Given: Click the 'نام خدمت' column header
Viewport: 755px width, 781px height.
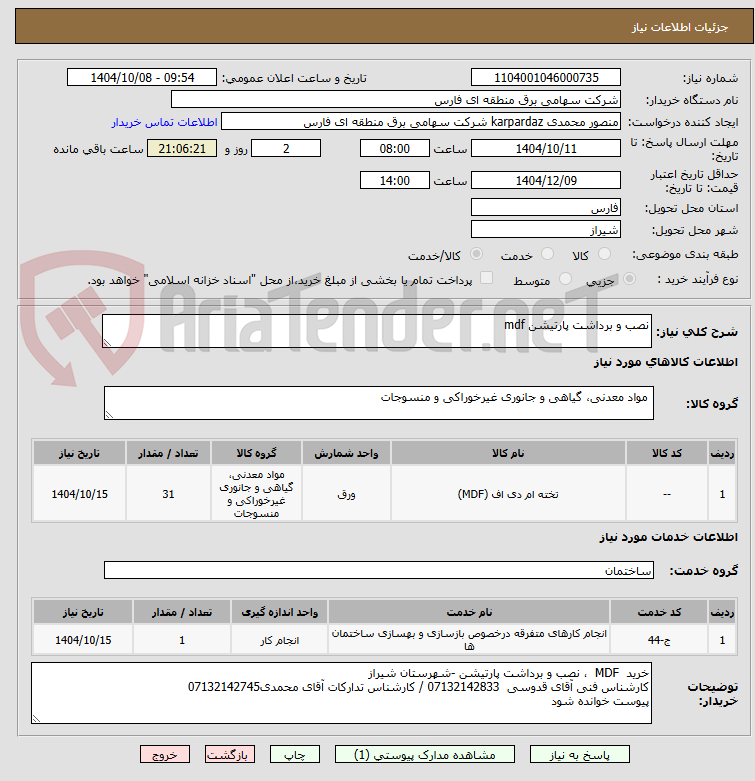Looking at the screenshot, I should [x=469, y=612].
